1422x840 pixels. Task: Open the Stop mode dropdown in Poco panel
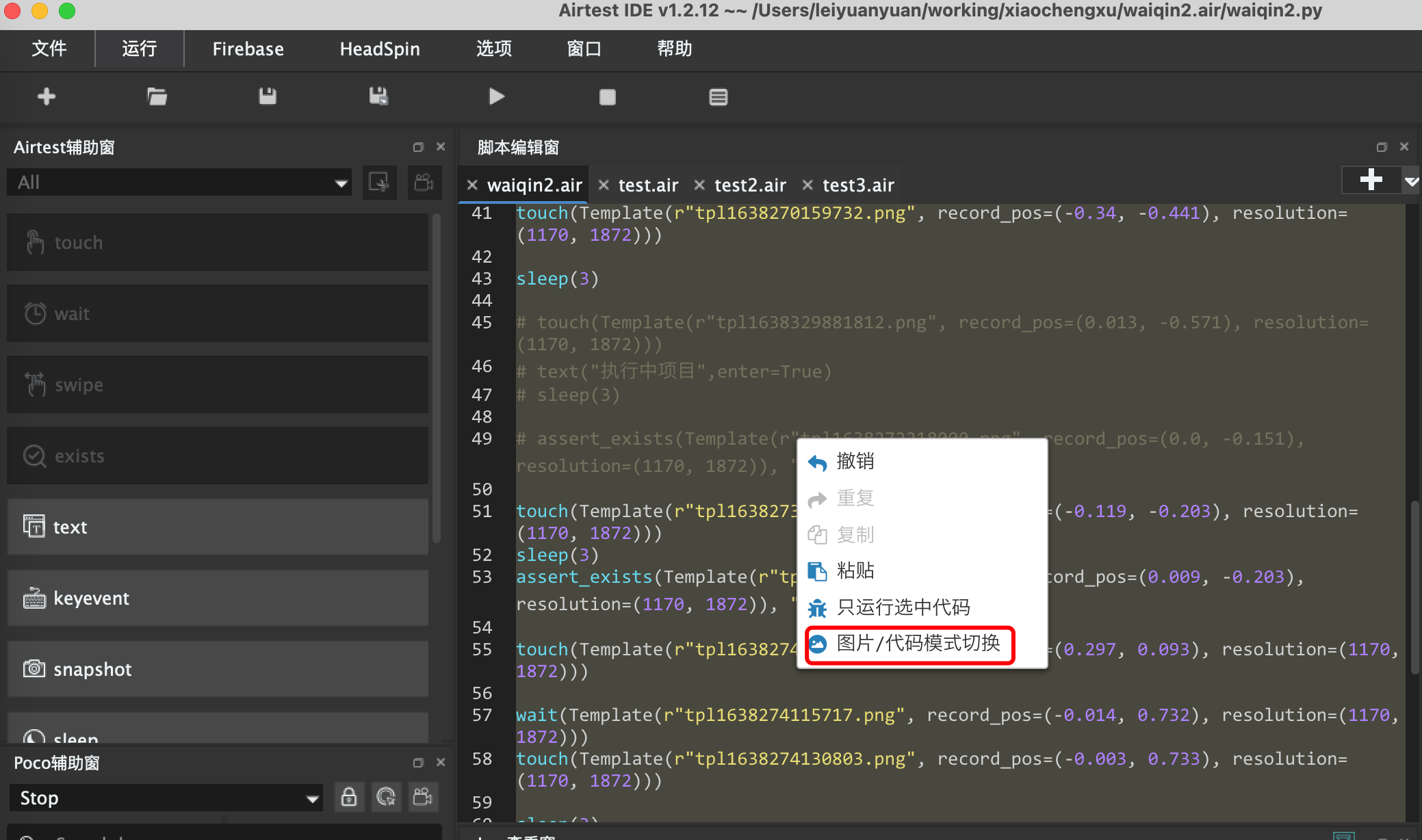(166, 798)
